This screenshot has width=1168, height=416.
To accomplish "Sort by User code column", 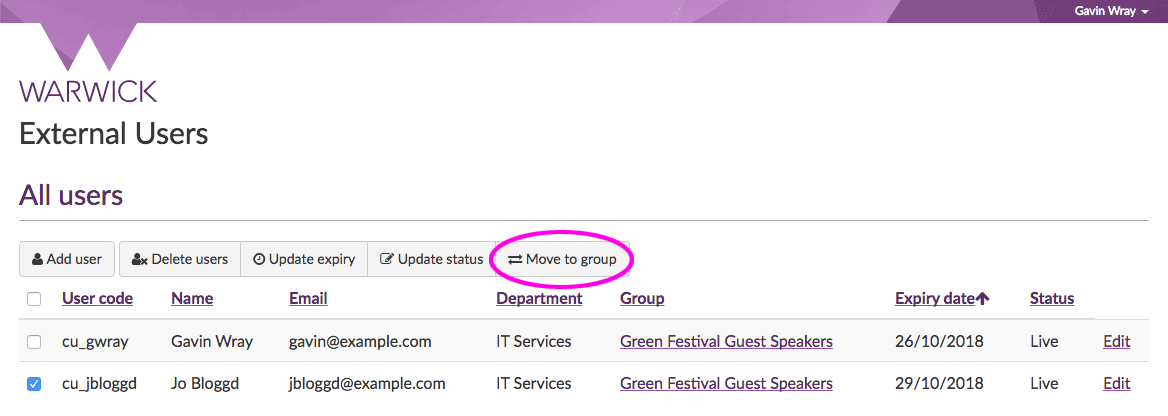I will [97, 298].
